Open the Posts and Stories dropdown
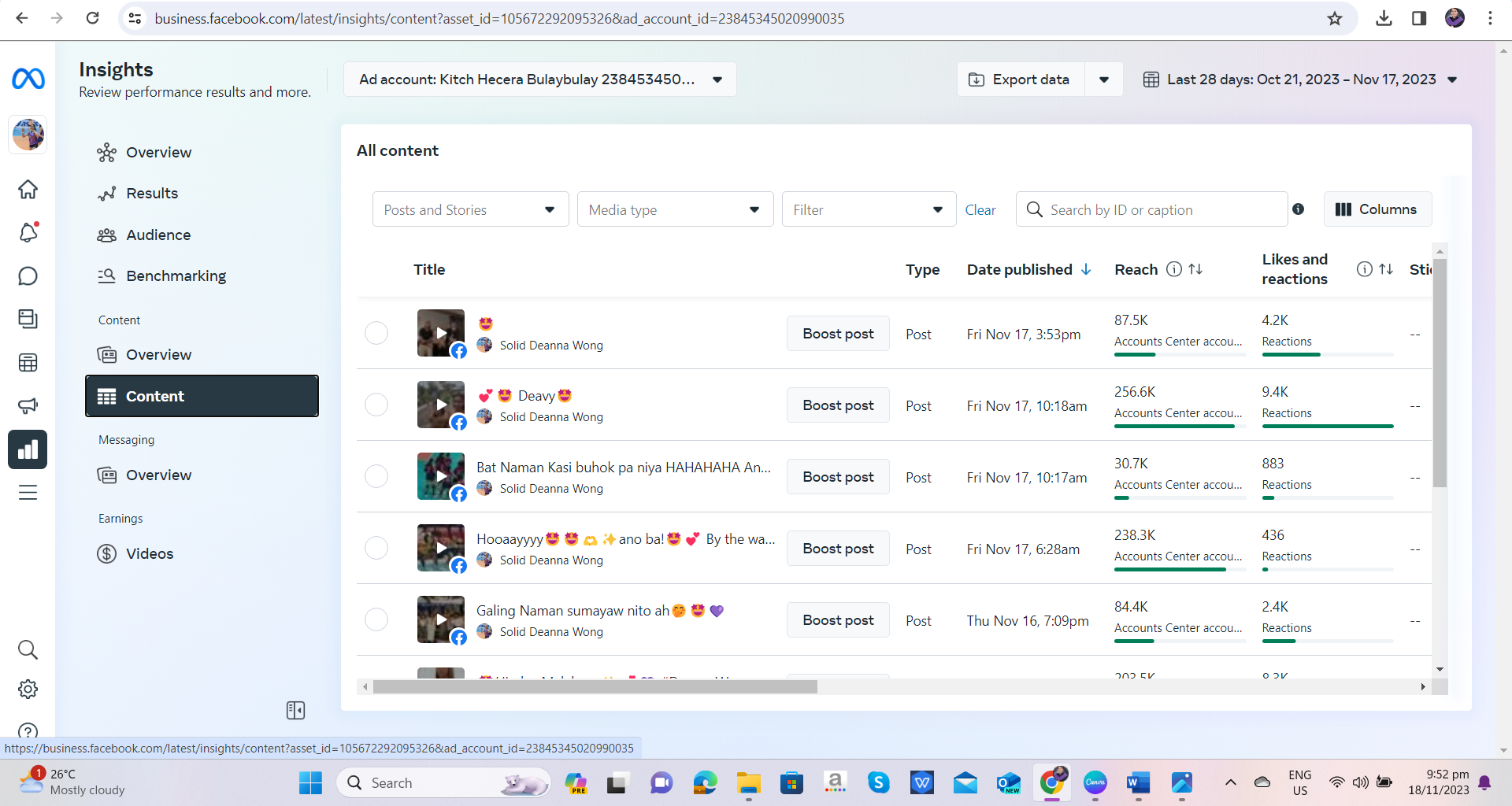The width and height of the screenshot is (1512, 806). click(470, 209)
